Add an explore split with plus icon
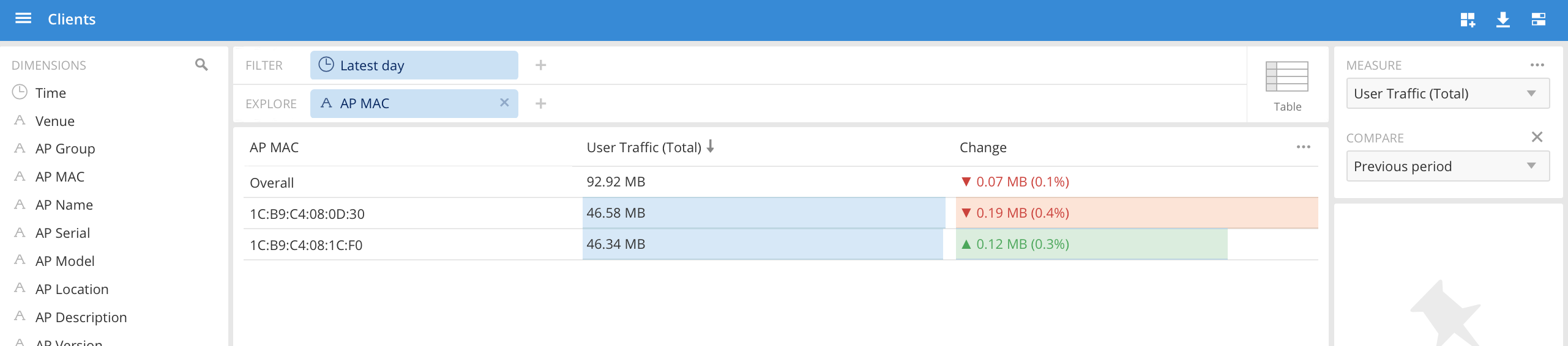 (540, 103)
